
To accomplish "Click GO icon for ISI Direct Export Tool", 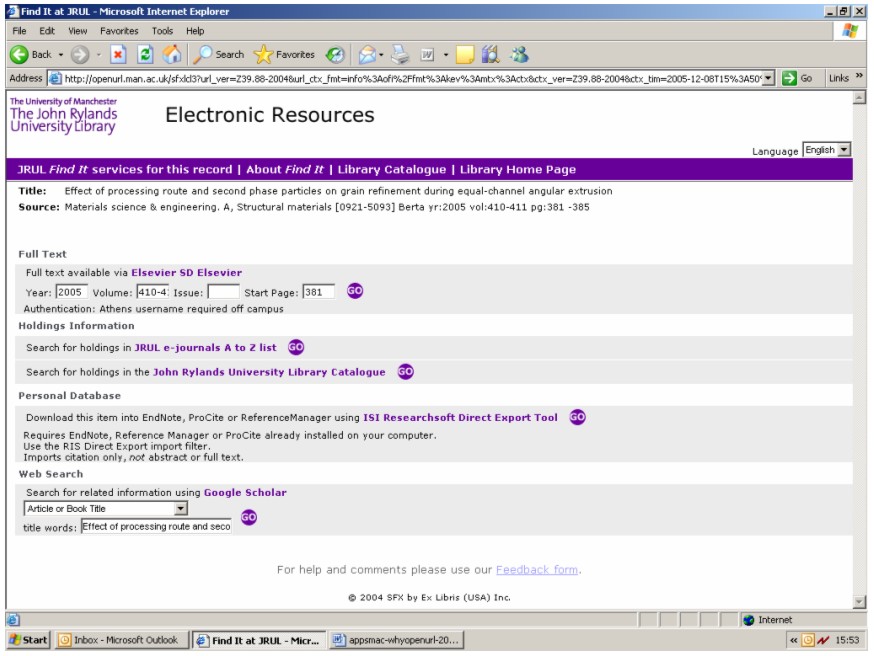I will click(577, 417).
